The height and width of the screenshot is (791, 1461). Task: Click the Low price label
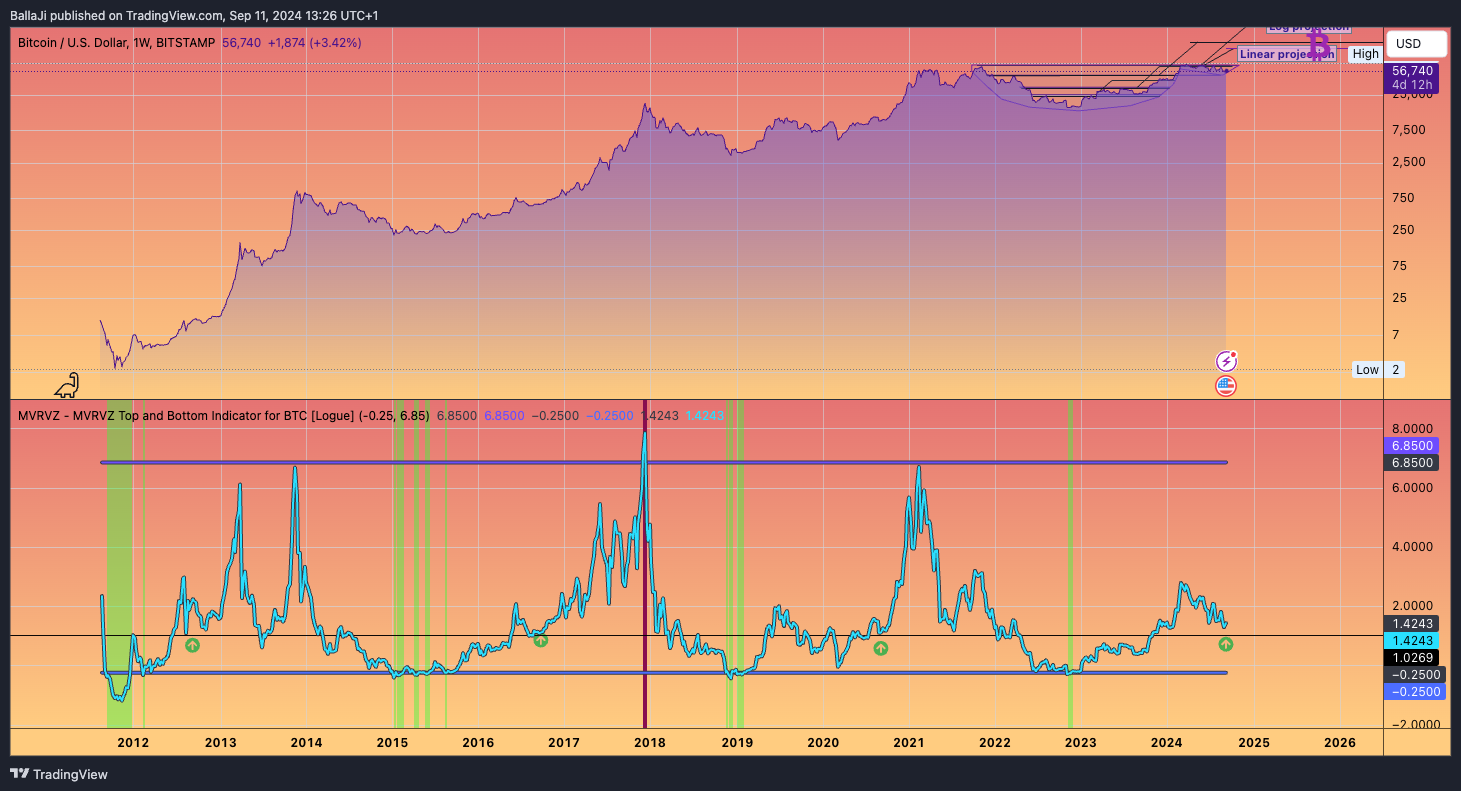(x=1367, y=370)
